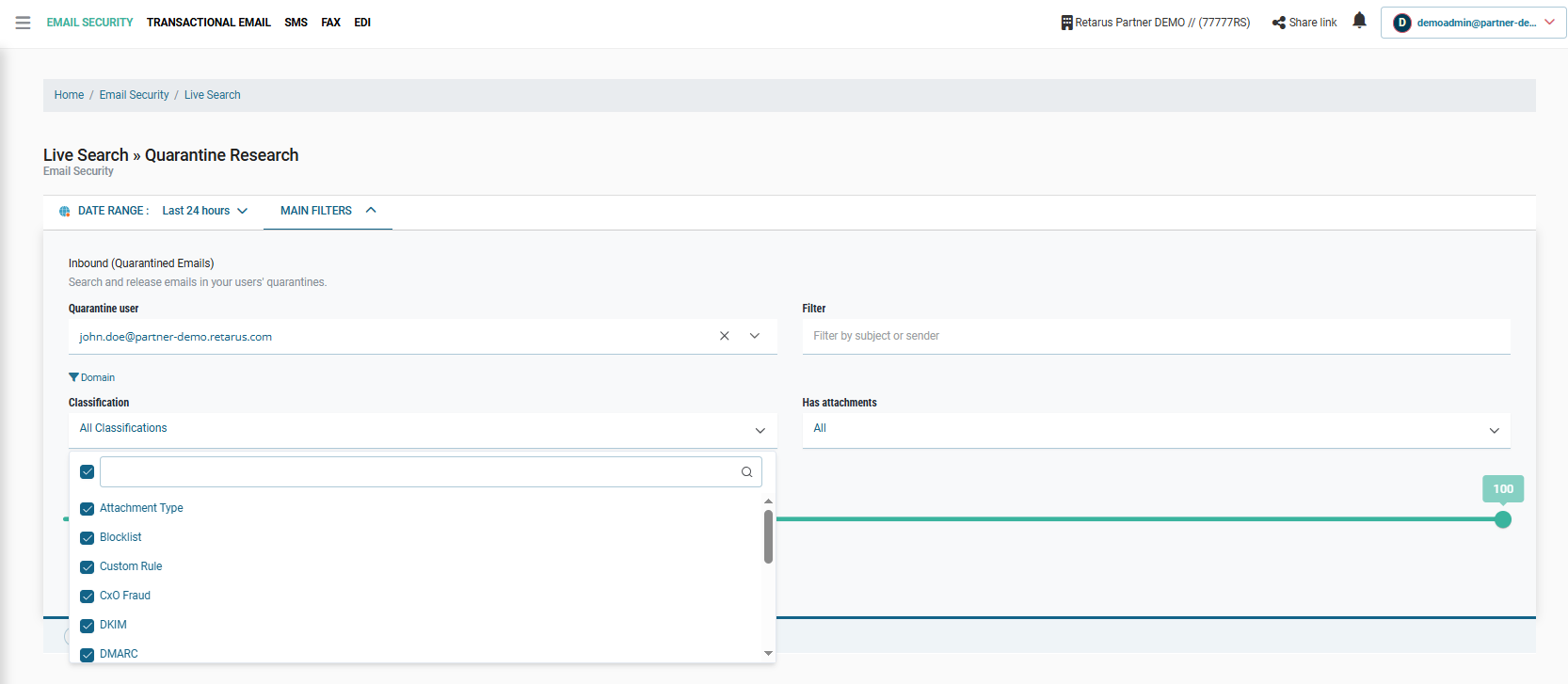The height and width of the screenshot is (684, 1568).
Task: Uncheck the Blocklist checkbox
Action: coord(88,538)
